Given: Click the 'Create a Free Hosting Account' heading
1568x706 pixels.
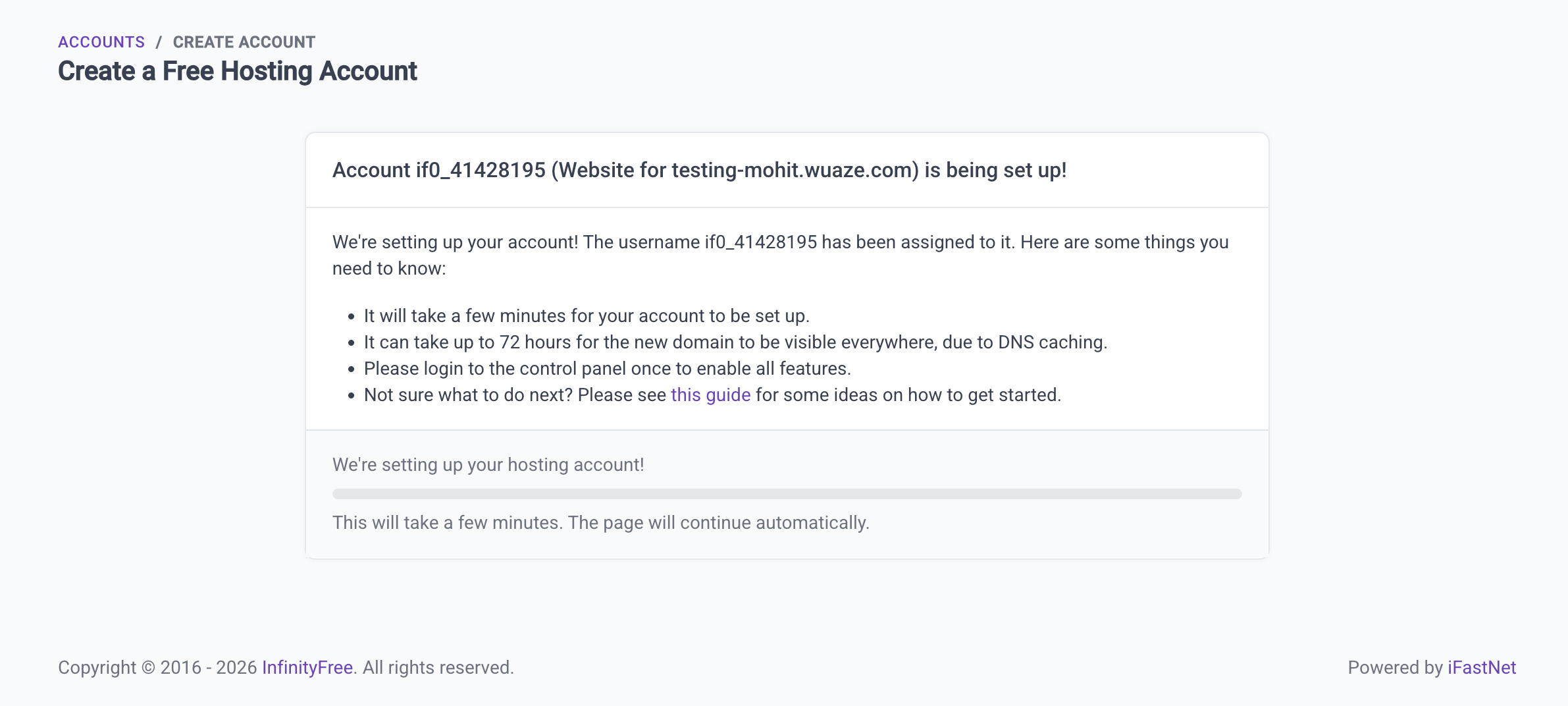Looking at the screenshot, I should pyautogui.click(x=238, y=71).
